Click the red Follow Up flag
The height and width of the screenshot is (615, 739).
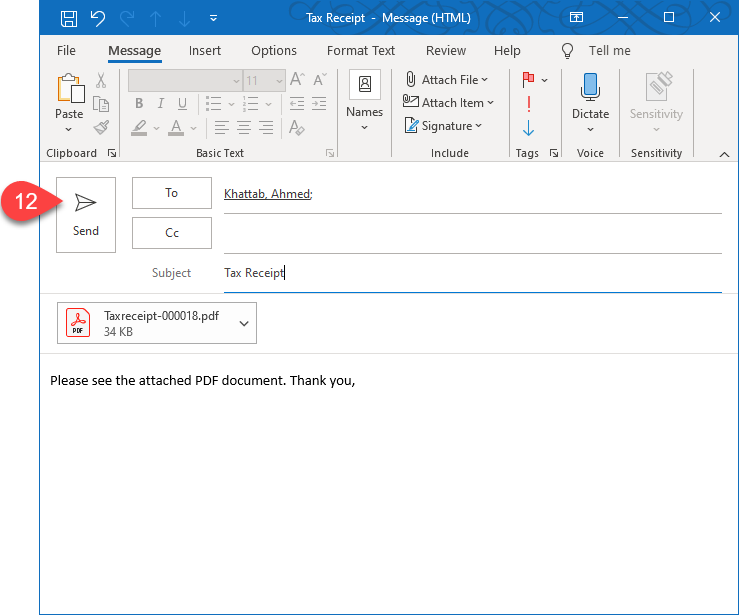click(528, 80)
